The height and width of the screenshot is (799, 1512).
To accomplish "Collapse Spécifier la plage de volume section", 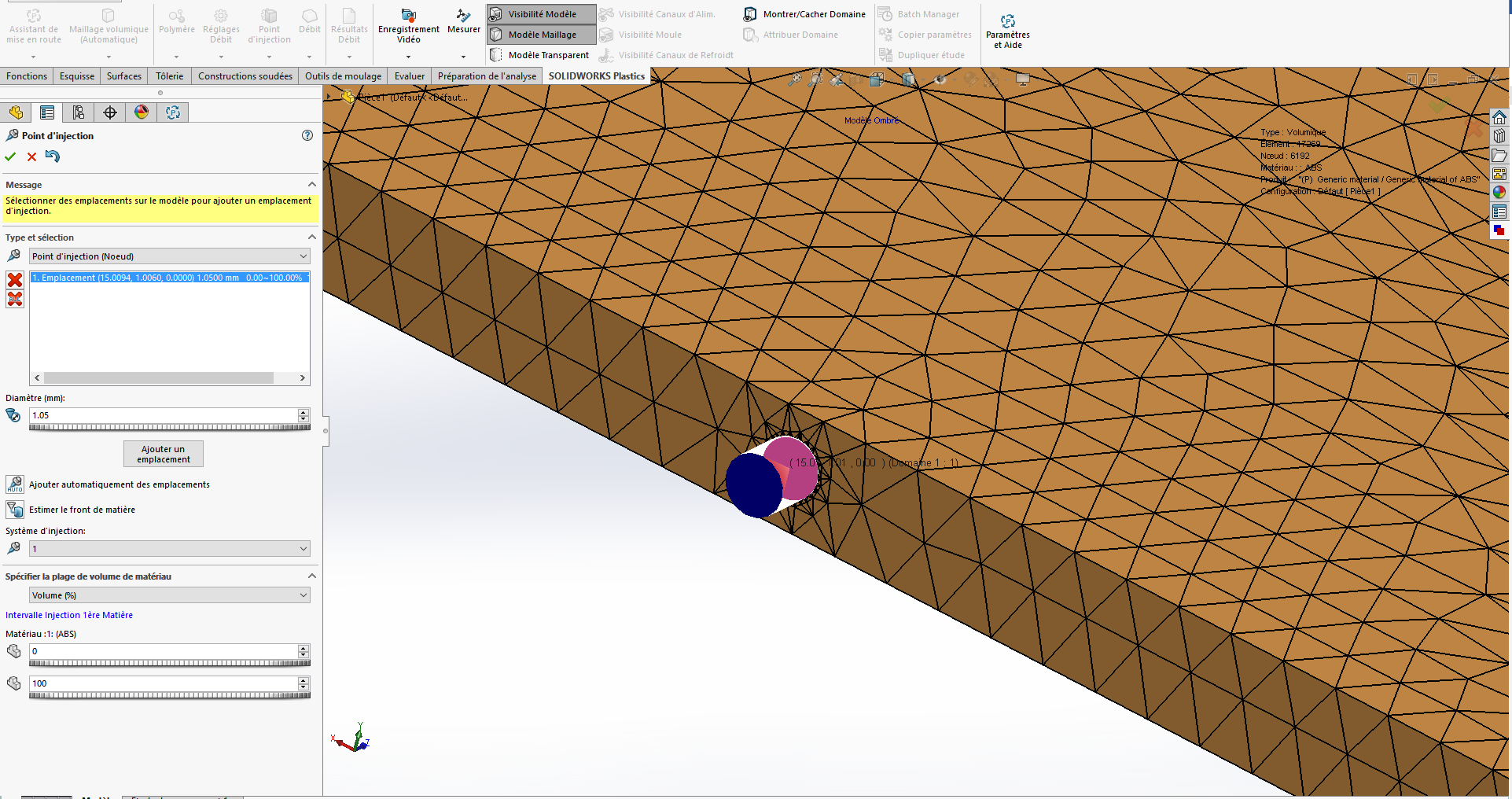I will (311, 576).
